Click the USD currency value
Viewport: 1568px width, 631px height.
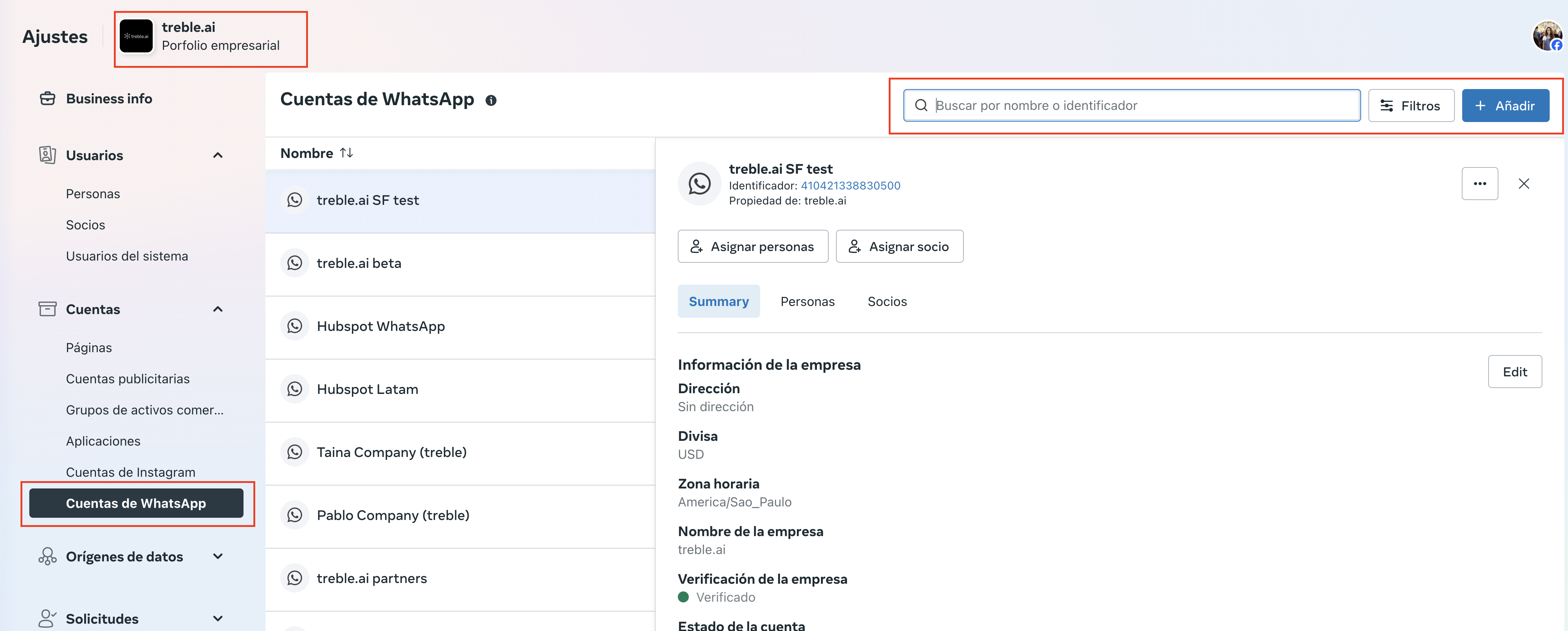691,454
